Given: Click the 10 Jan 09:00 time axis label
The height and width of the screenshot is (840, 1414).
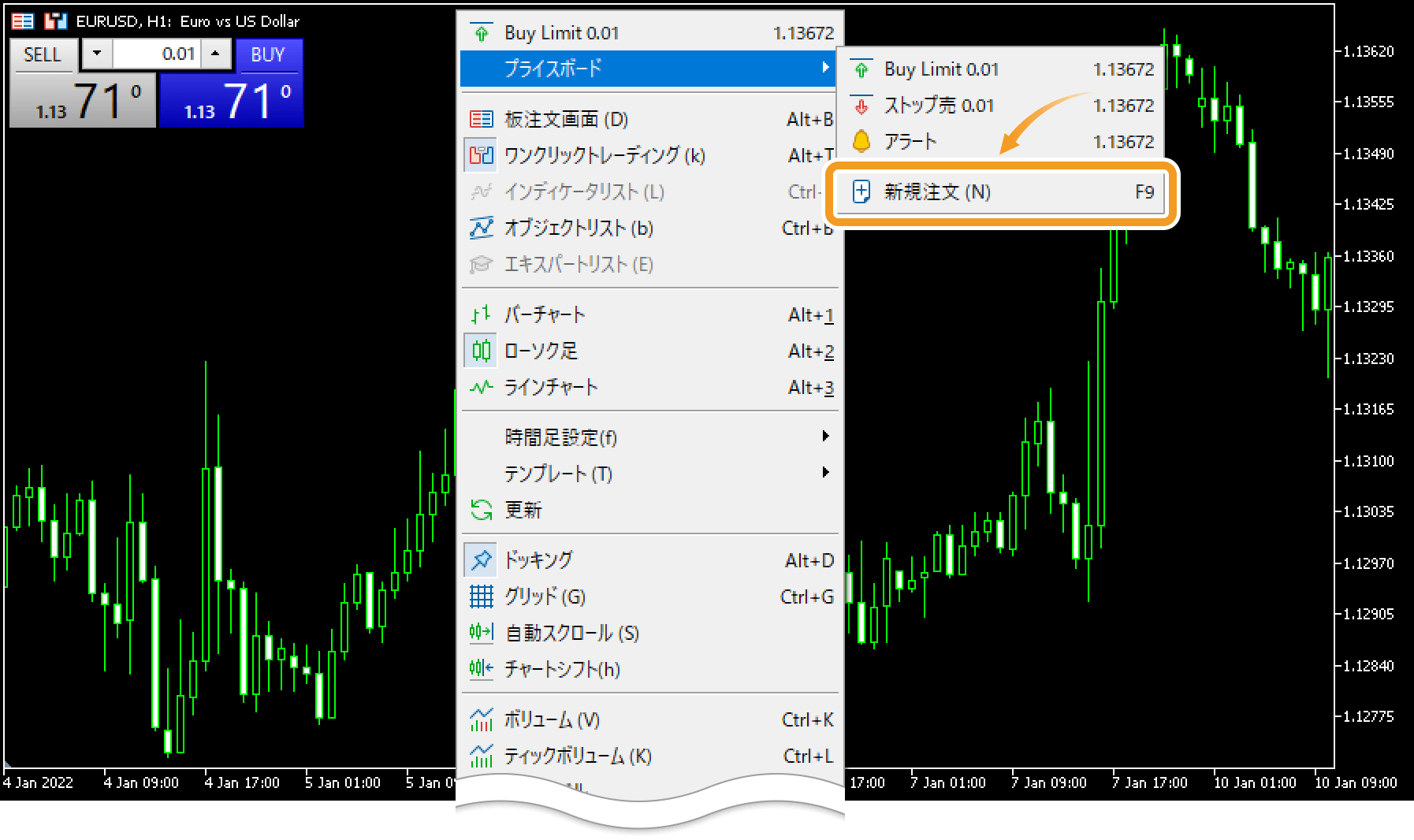Looking at the screenshot, I should coord(1356,782).
